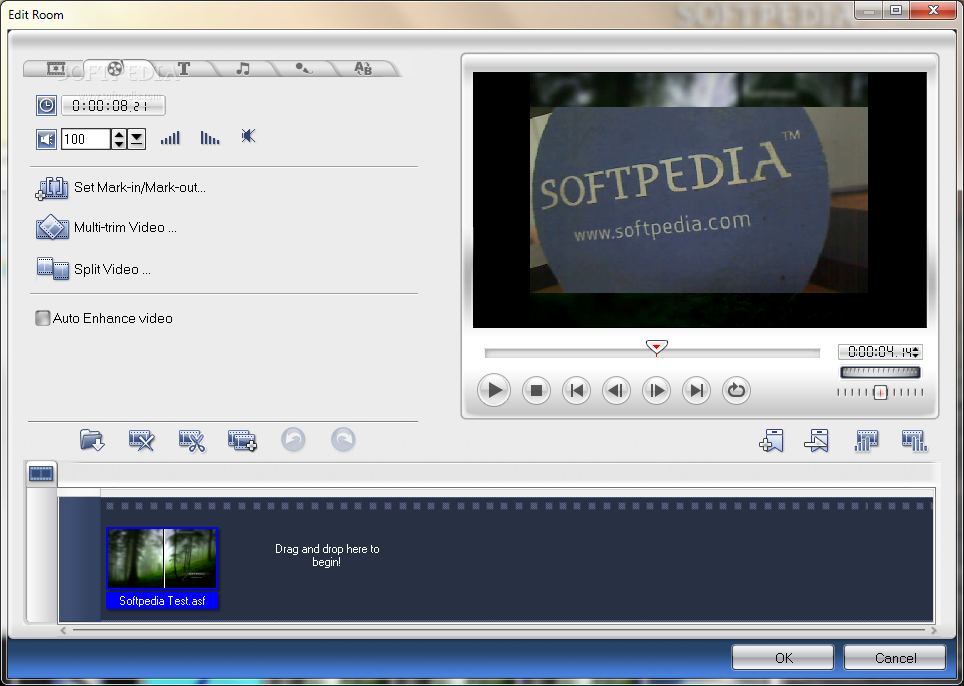Jump to the end of the clip
964x686 pixels.
click(x=697, y=390)
